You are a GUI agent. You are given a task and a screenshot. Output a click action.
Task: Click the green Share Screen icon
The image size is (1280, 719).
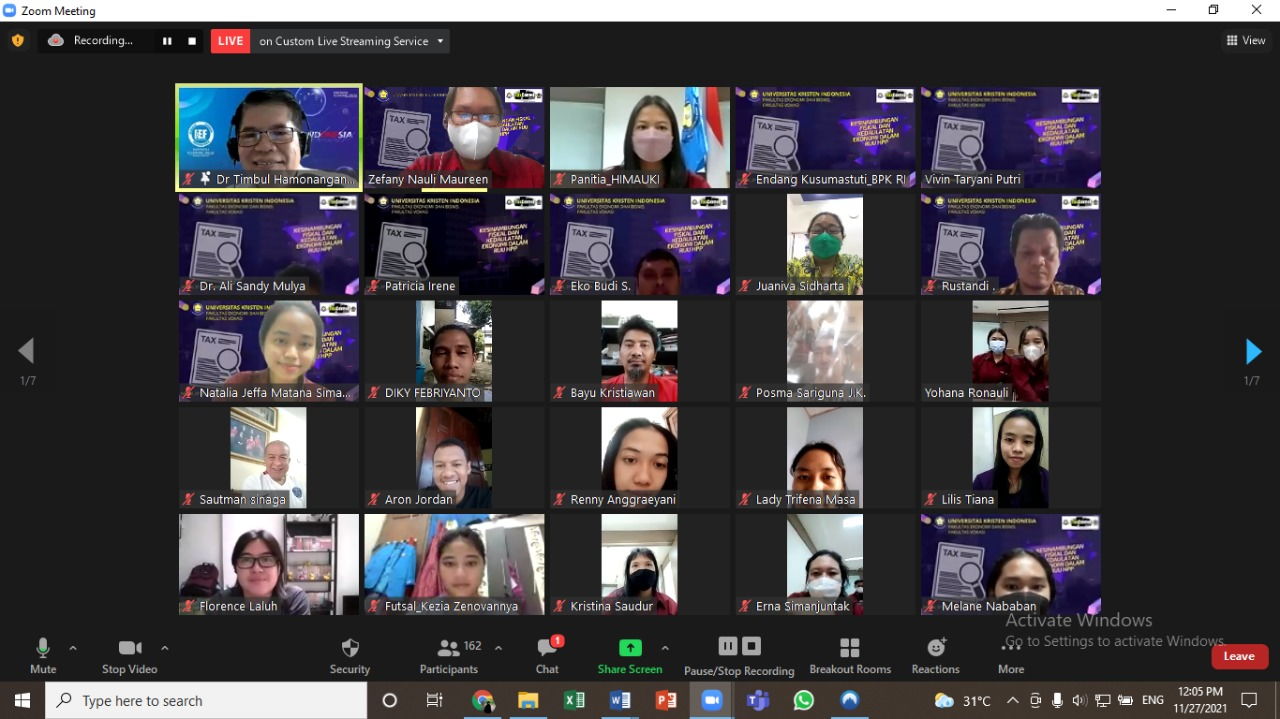(x=630, y=648)
